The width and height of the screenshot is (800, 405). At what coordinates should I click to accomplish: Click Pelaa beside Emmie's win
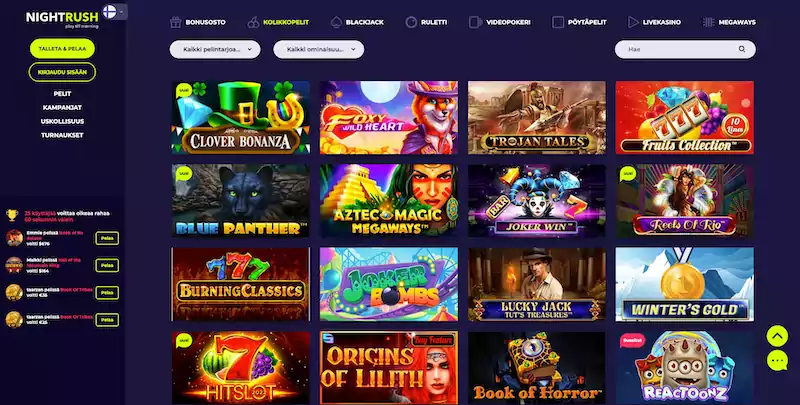107,238
